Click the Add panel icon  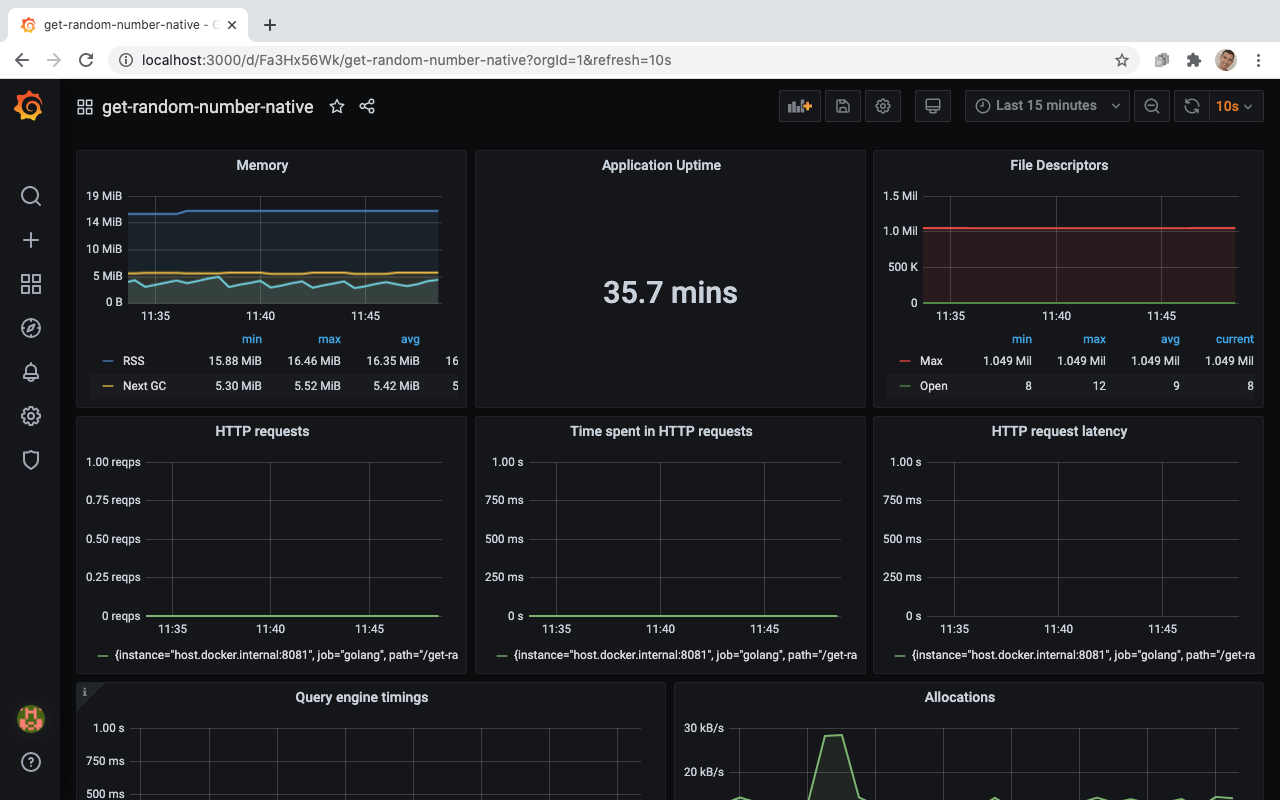(799, 106)
